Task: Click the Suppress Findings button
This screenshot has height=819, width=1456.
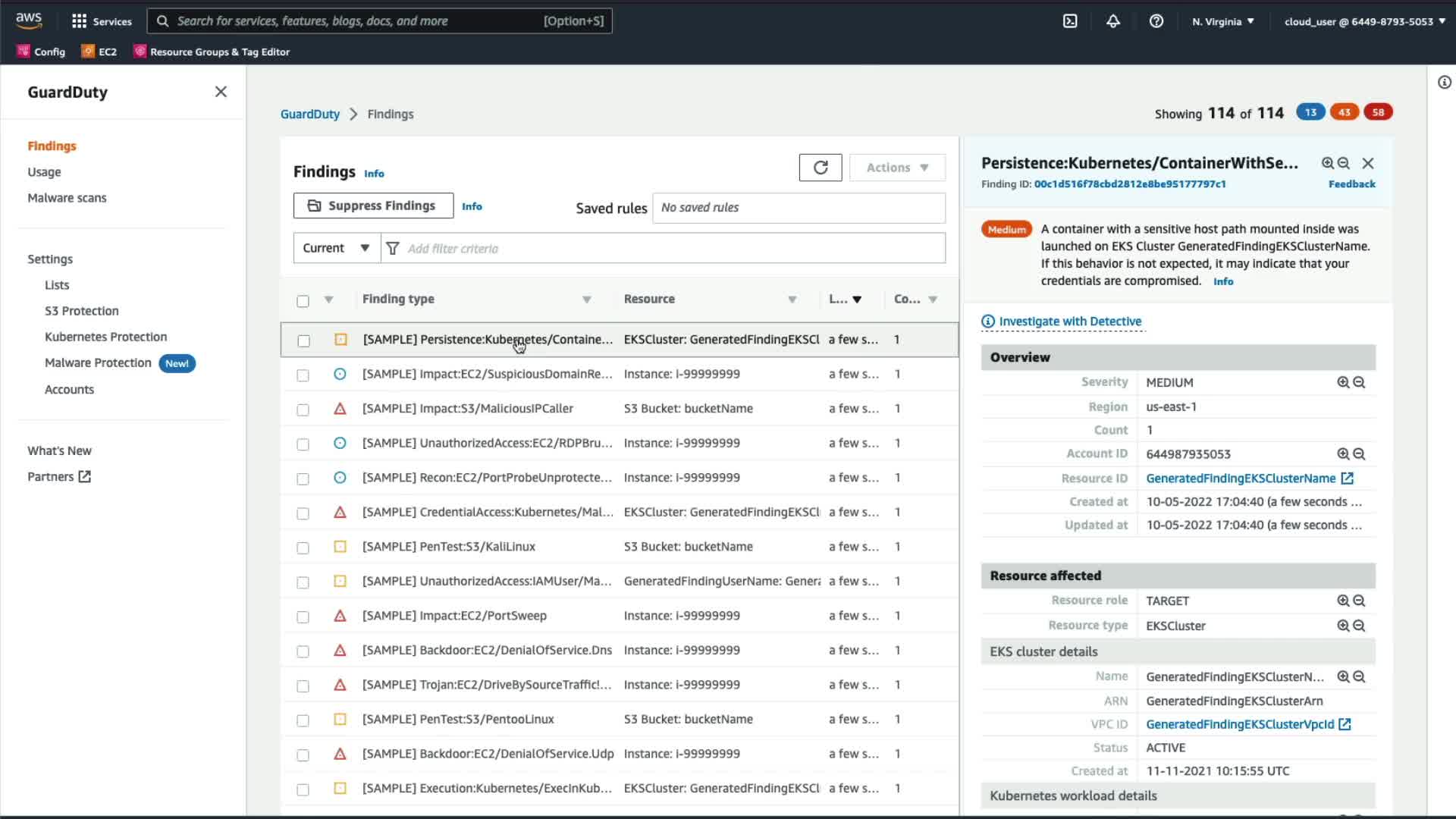Action: [x=373, y=206]
